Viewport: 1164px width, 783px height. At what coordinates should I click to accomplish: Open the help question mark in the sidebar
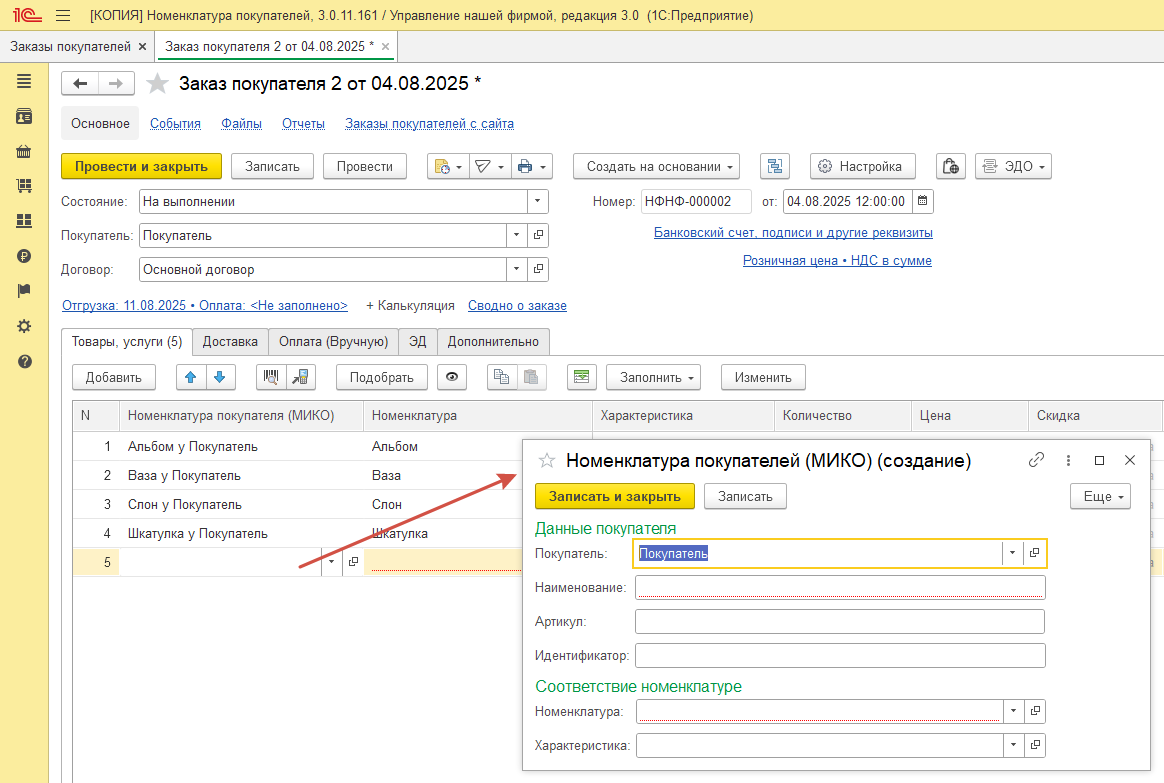pyautogui.click(x=24, y=361)
